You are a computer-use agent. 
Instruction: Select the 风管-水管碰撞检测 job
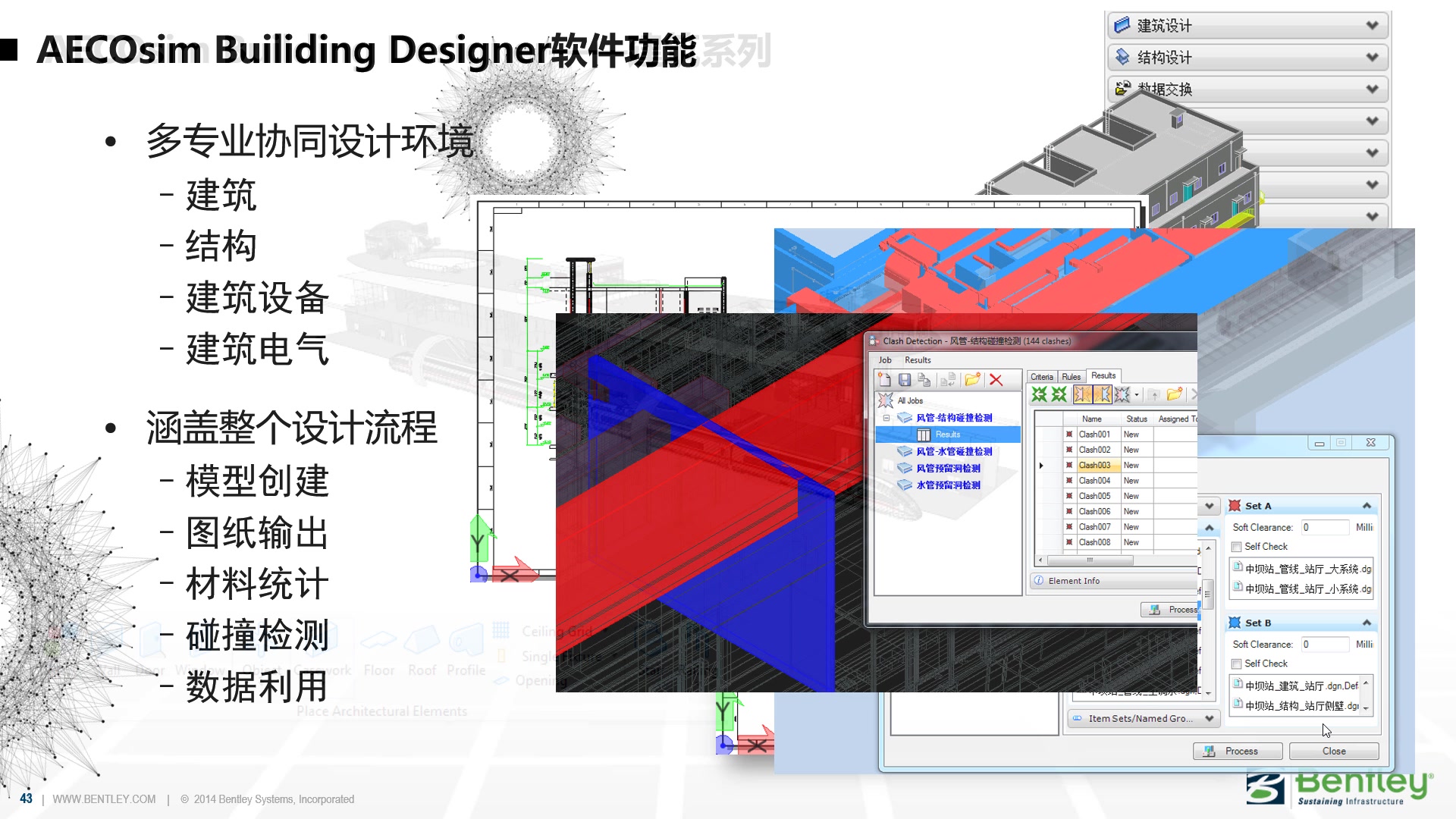pos(954,451)
